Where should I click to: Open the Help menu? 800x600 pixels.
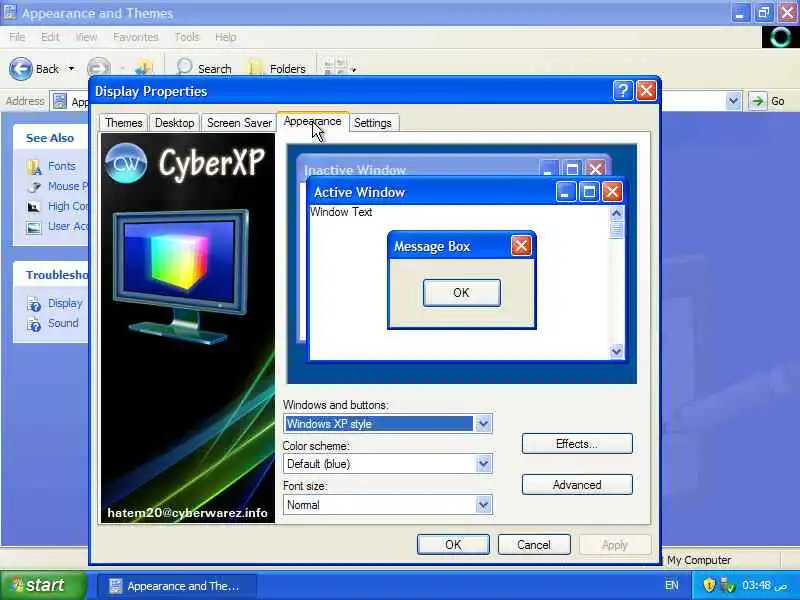(x=226, y=37)
